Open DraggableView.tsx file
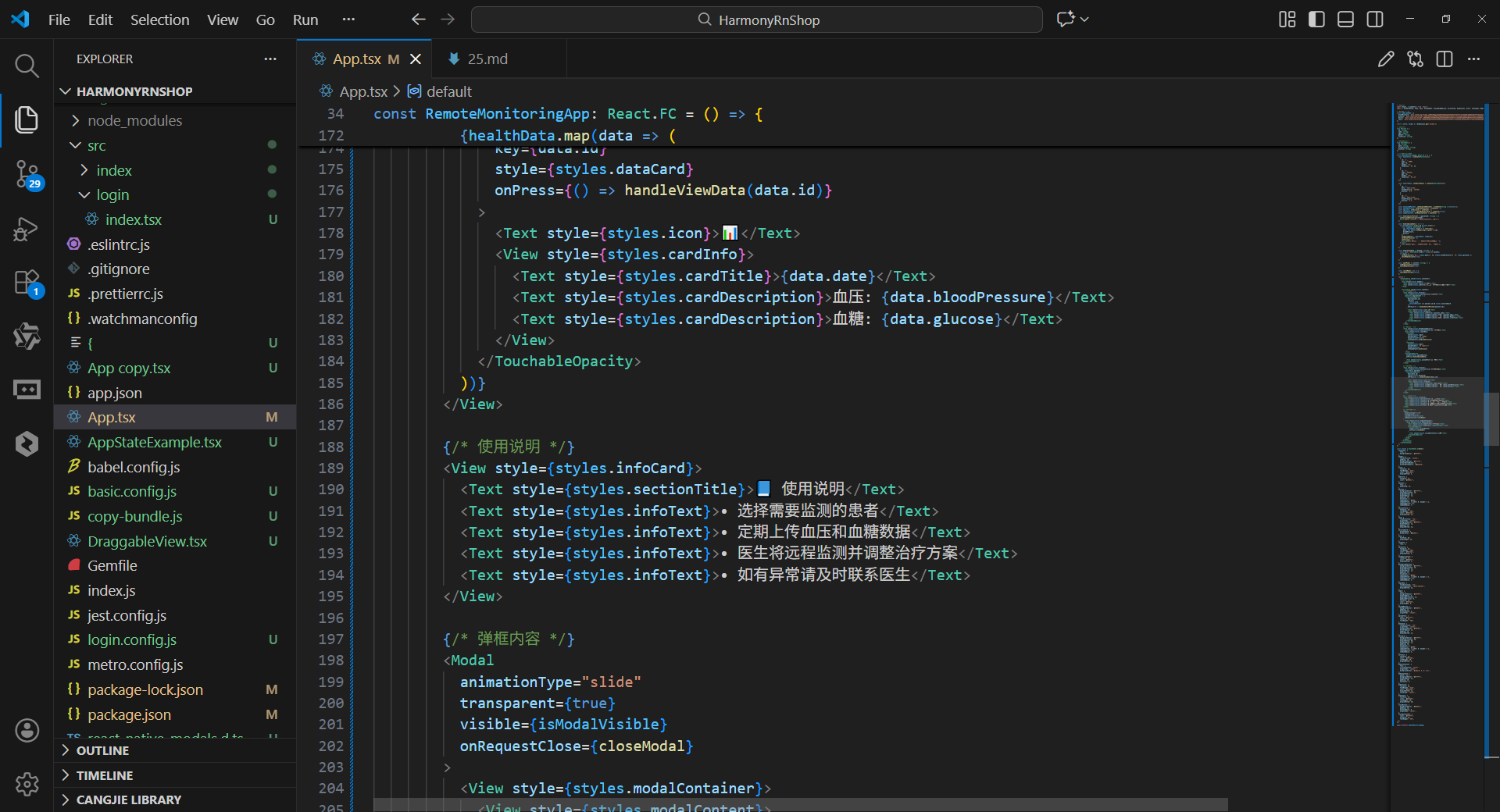This screenshot has width=1500, height=812. (176, 541)
